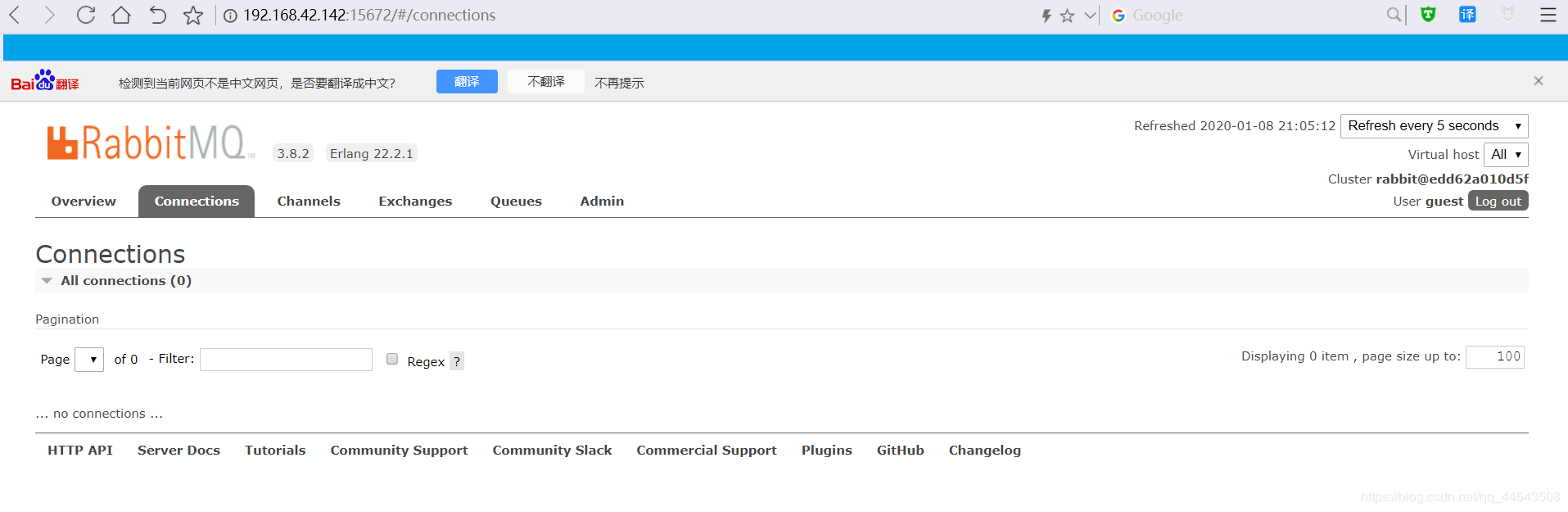The height and width of the screenshot is (512, 1568).
Task: Open the Server Docs link
Action: 178,451
